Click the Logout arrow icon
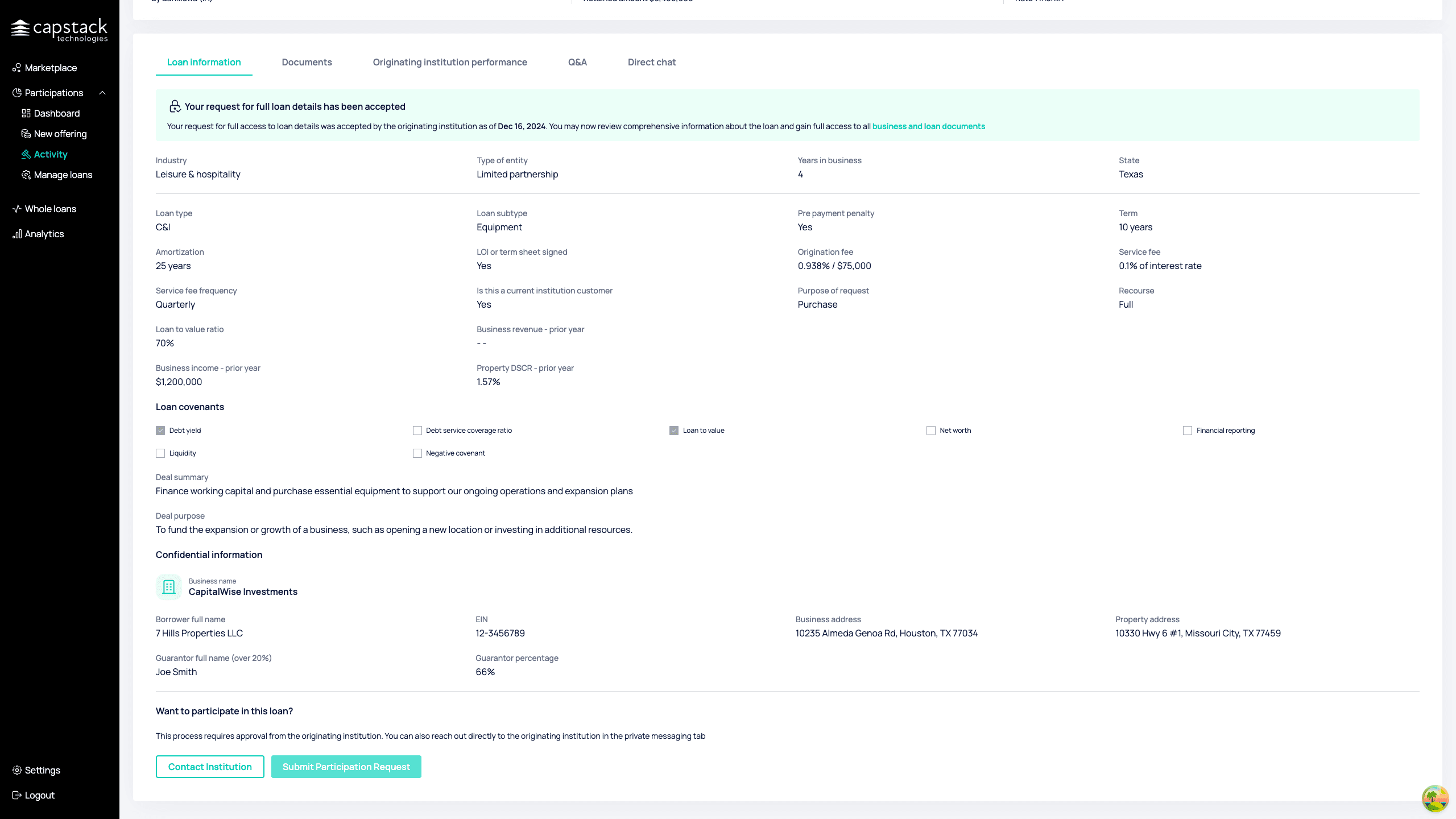 tap(17, 795)
